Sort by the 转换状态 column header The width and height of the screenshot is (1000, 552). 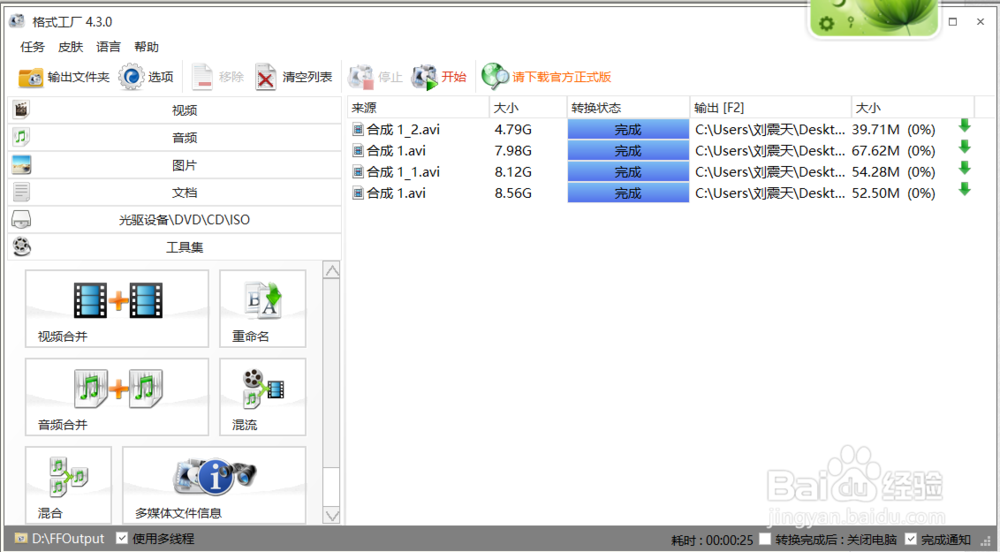628,108
